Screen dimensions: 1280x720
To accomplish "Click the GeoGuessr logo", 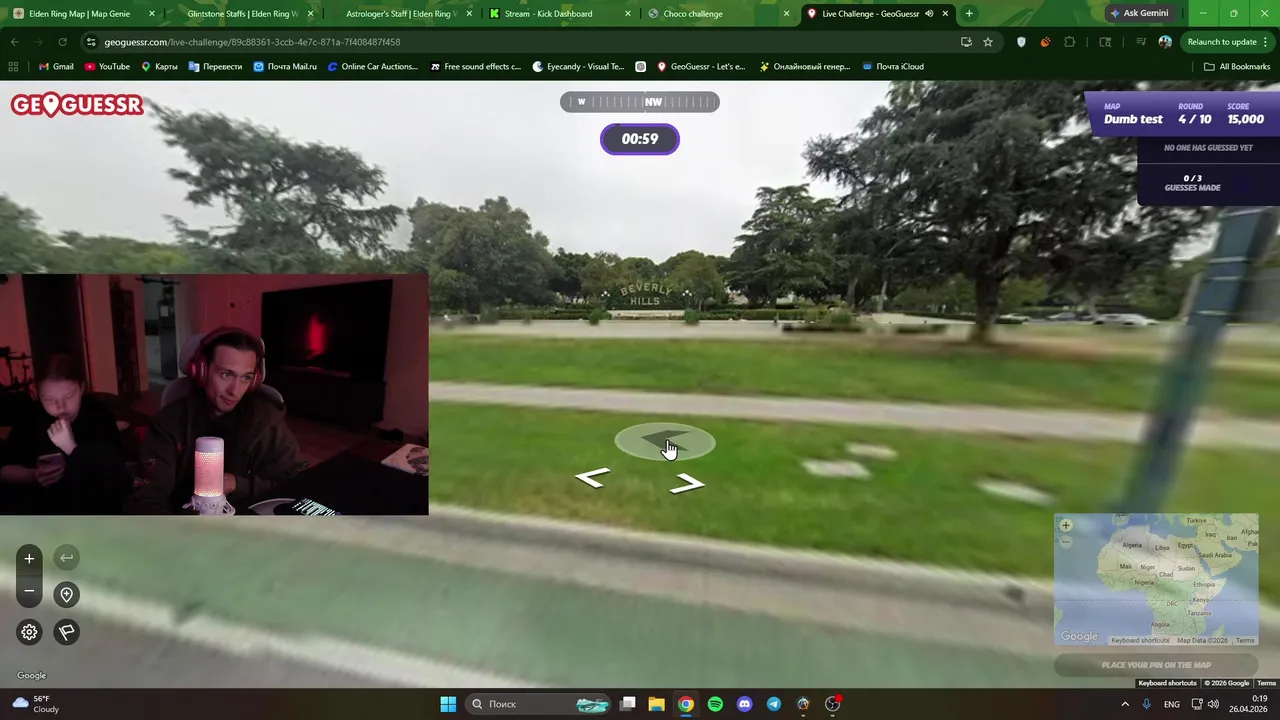I will click(x=77, y=105).
